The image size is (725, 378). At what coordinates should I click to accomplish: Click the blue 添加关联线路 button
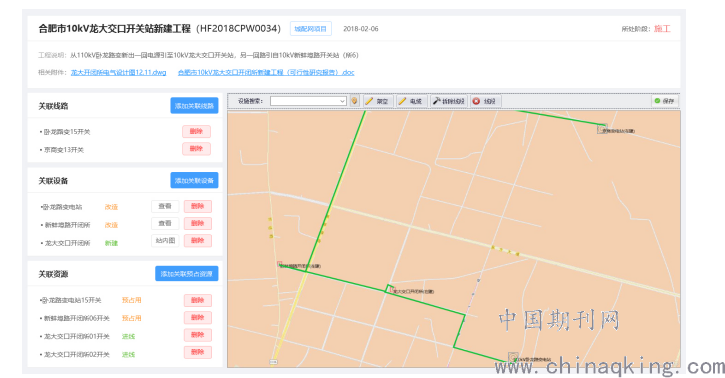click(194, 106)
